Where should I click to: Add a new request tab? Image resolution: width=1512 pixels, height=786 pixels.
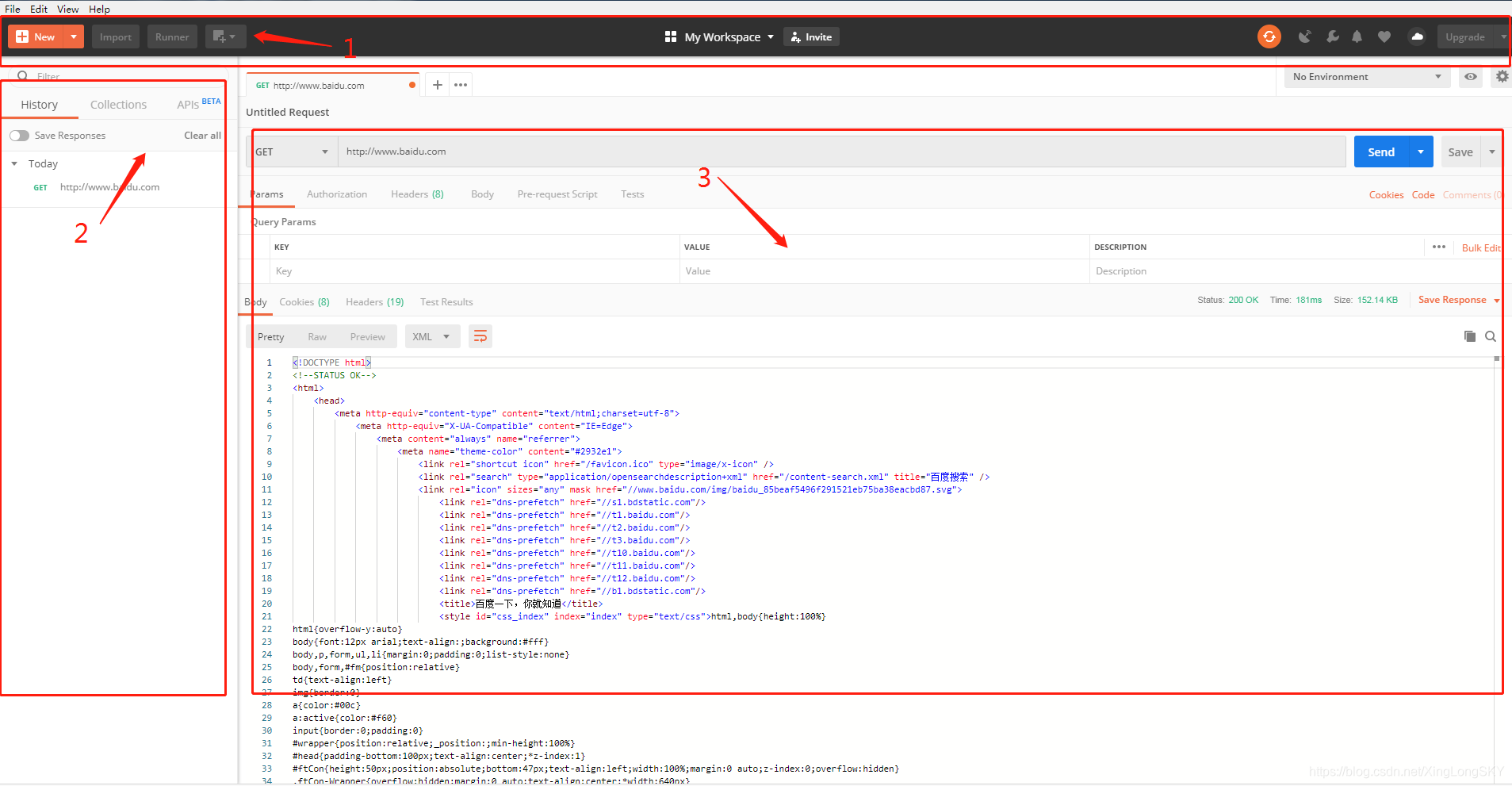coord(437,85)
